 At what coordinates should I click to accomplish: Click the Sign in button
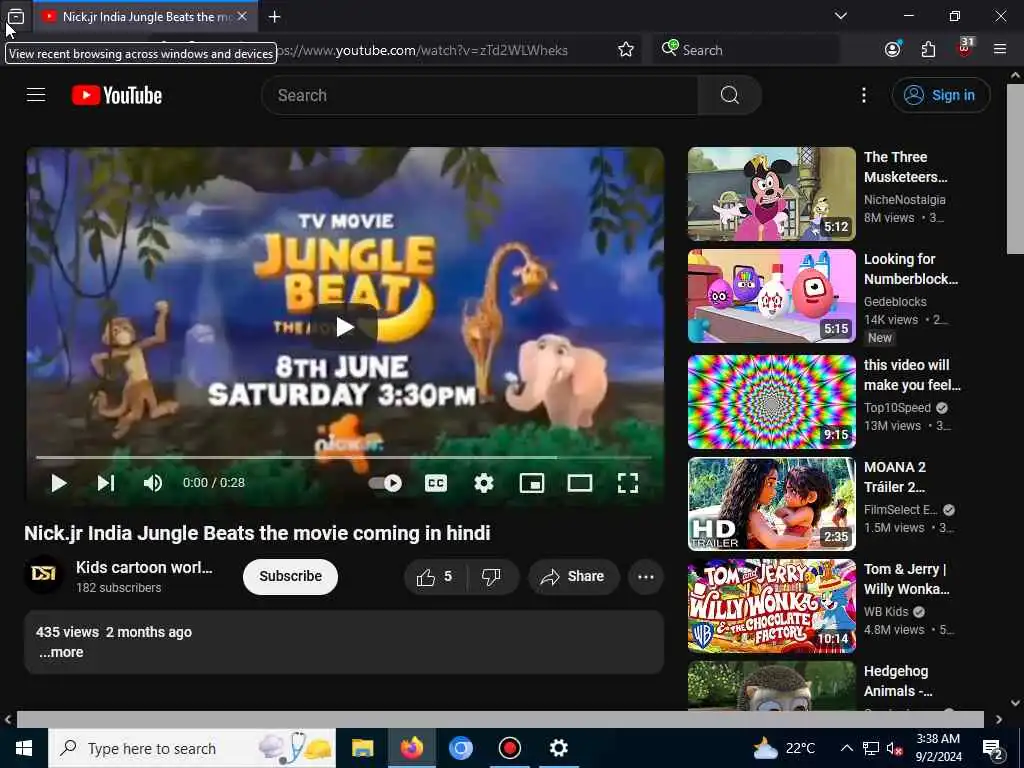[940, 95]
